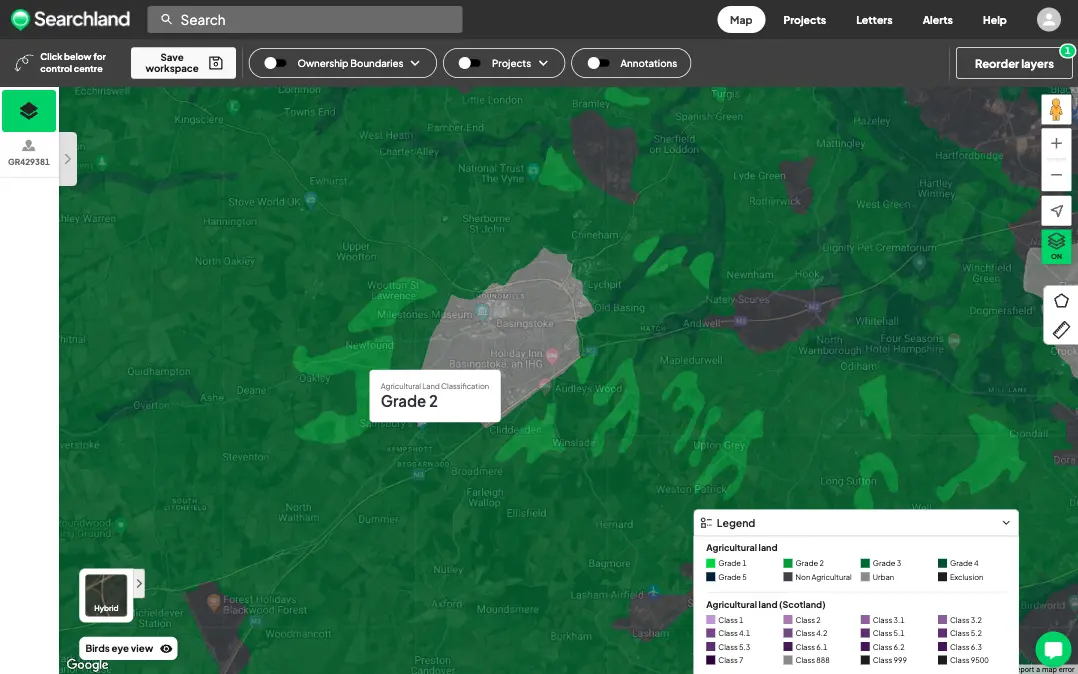Expand the GR429381 side panel arrow
This screenshot has height=674, width=1078.
pyautogui.click(x=67, y=158)
